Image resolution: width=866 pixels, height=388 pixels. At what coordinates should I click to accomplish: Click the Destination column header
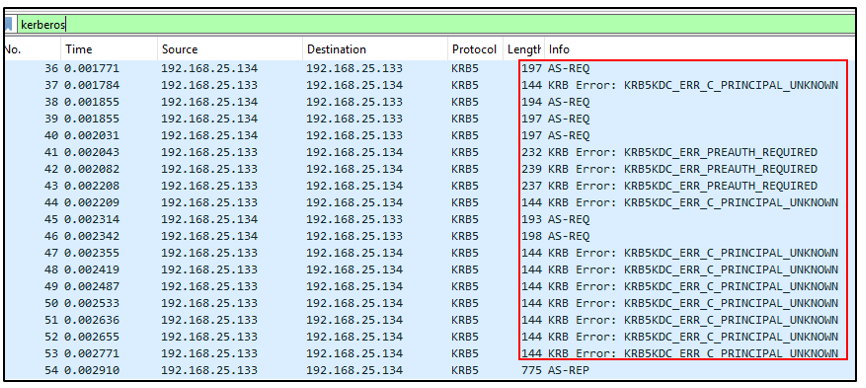pos(375,49)
